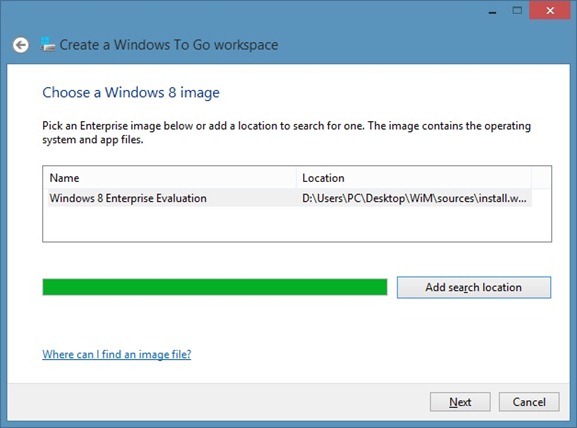Click the green search progress bar
577x428 pixels.
tap(215, 287)
